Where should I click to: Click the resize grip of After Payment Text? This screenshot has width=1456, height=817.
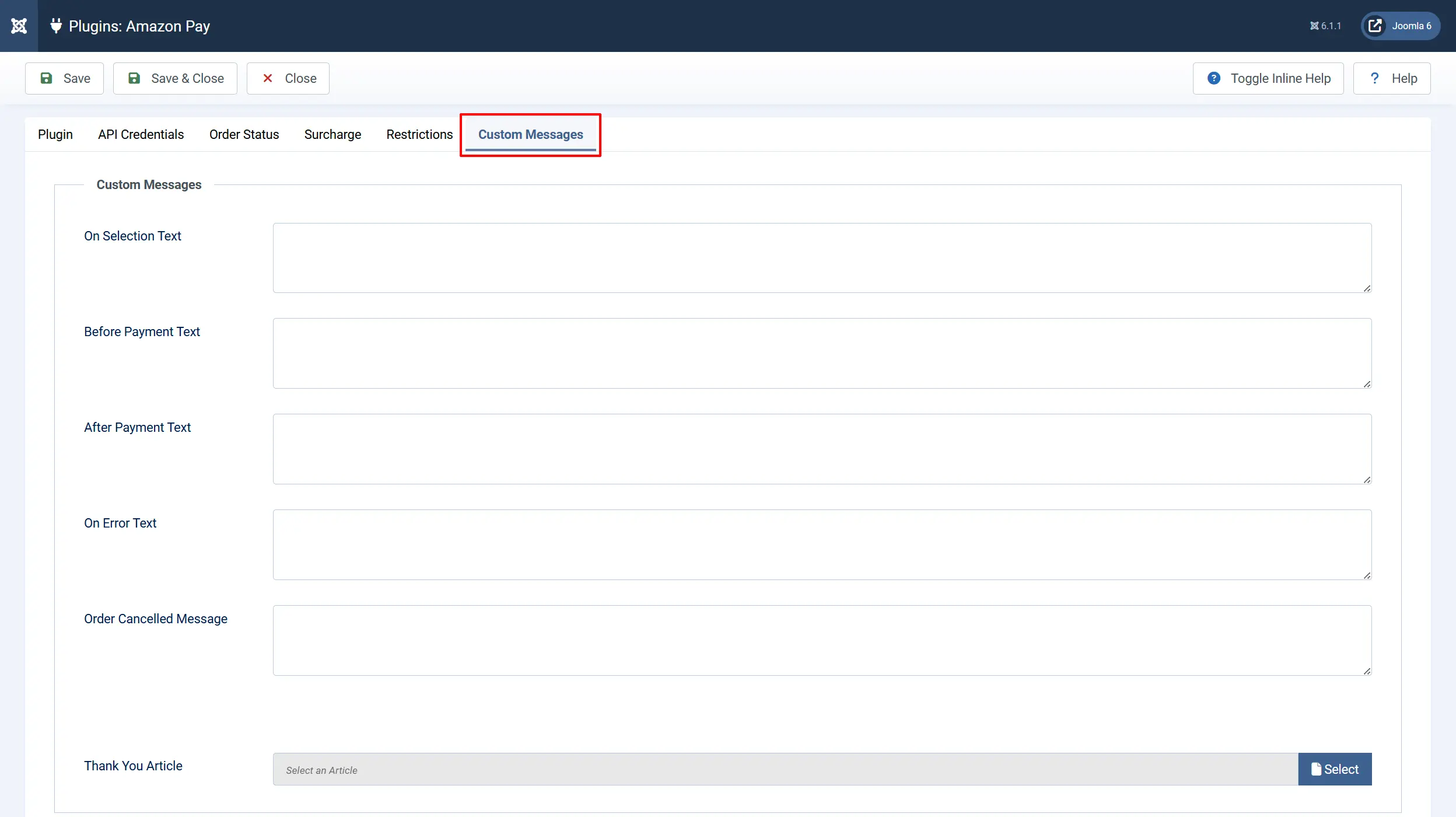(1367, 480)
